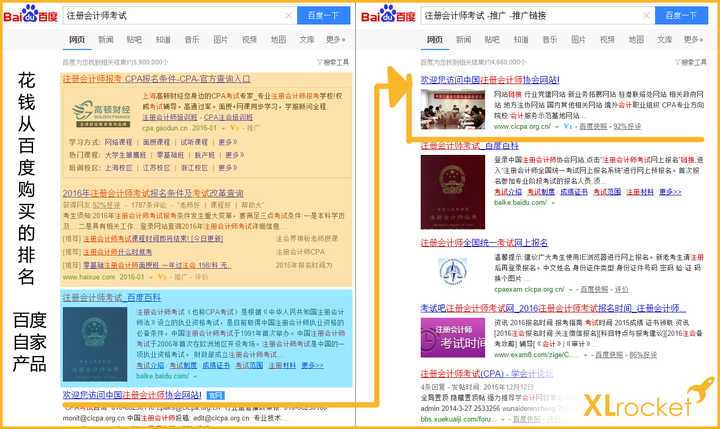720x429 pixels.
Task: Click the V1 credit badge beside www.haixue.com
Action: [x=162, y=277]
